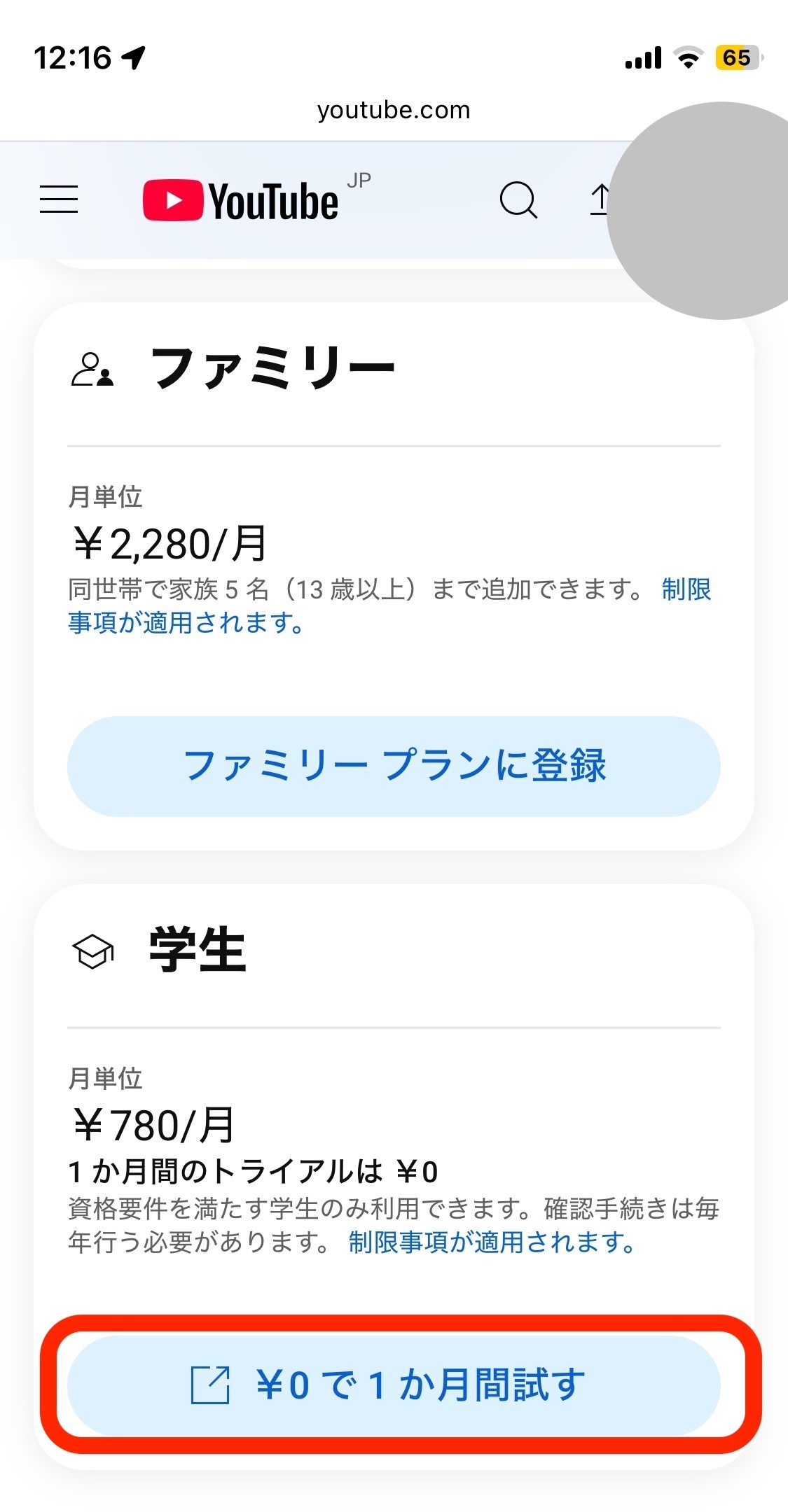Tap the ¥780/月 price text

pyautogui.click(x=153, y=1125)
